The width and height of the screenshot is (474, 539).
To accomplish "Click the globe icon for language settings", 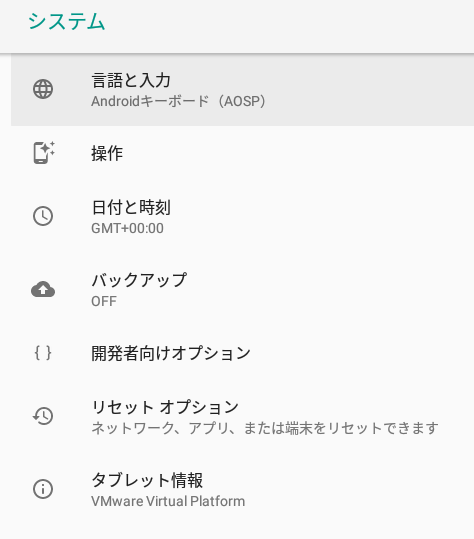I will (x=43, y=89).
